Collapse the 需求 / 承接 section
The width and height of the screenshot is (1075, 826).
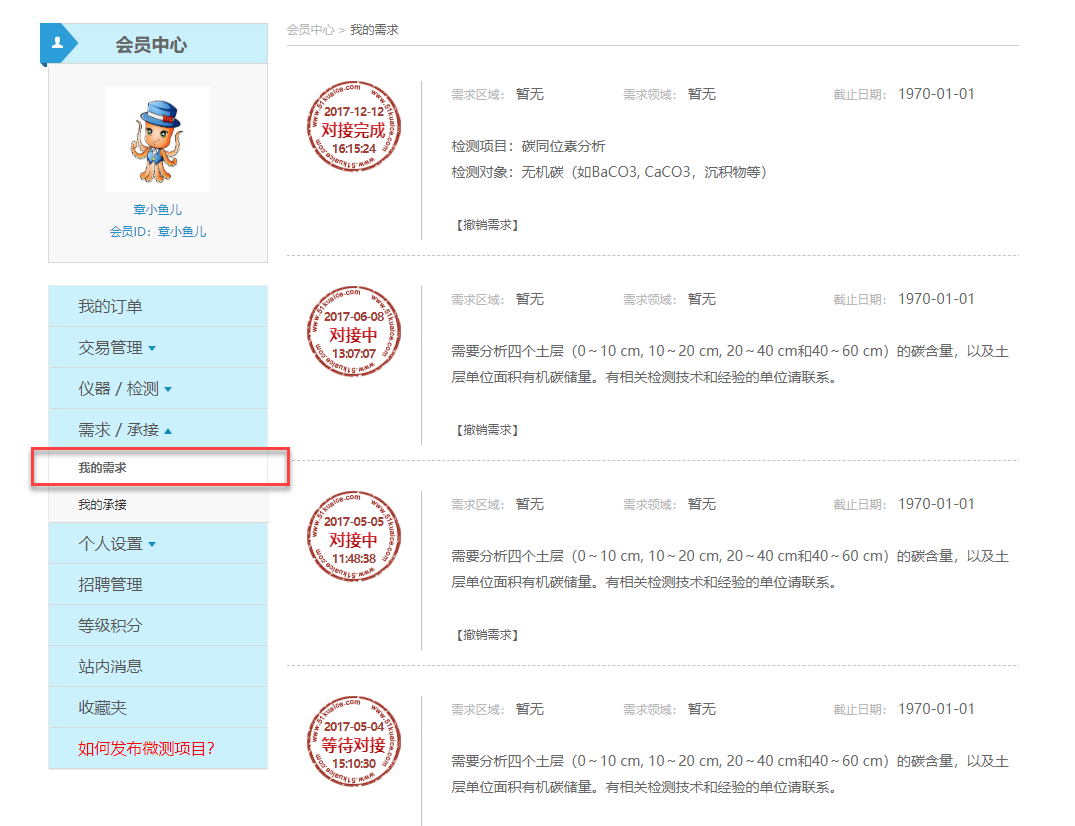click(x=168, y=431)
